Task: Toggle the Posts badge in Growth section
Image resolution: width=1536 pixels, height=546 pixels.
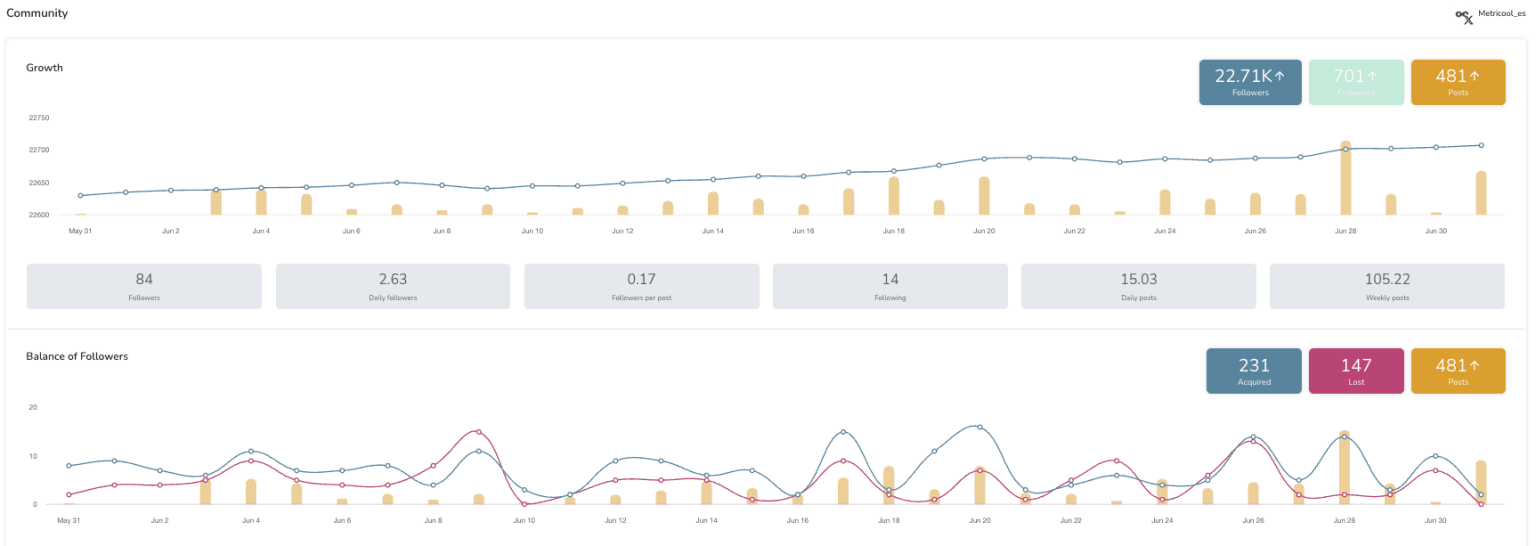Action: coord(1457,82)
